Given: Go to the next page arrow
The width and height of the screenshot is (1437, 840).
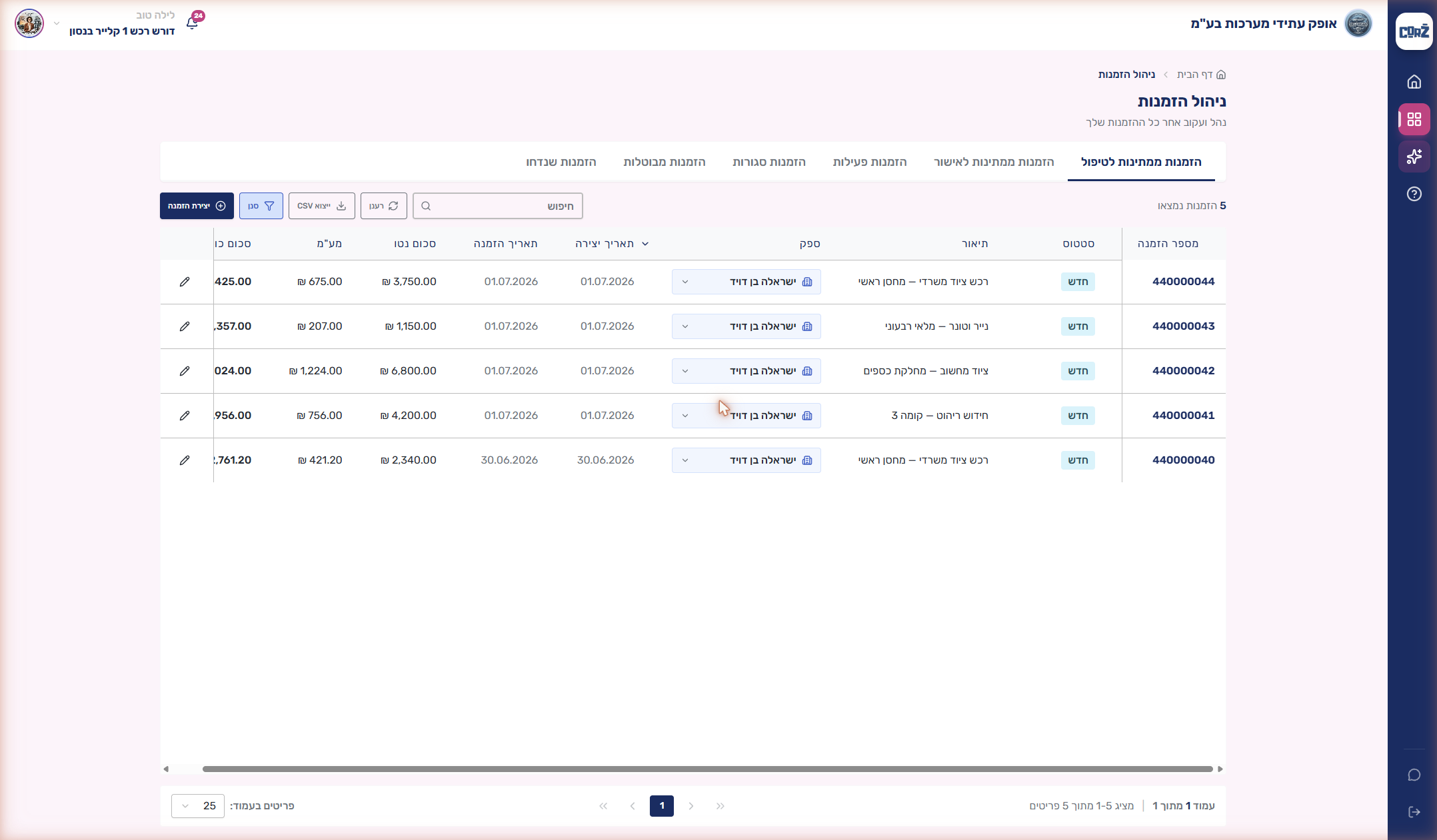Looking at the screenshot, I should point(633,806).
